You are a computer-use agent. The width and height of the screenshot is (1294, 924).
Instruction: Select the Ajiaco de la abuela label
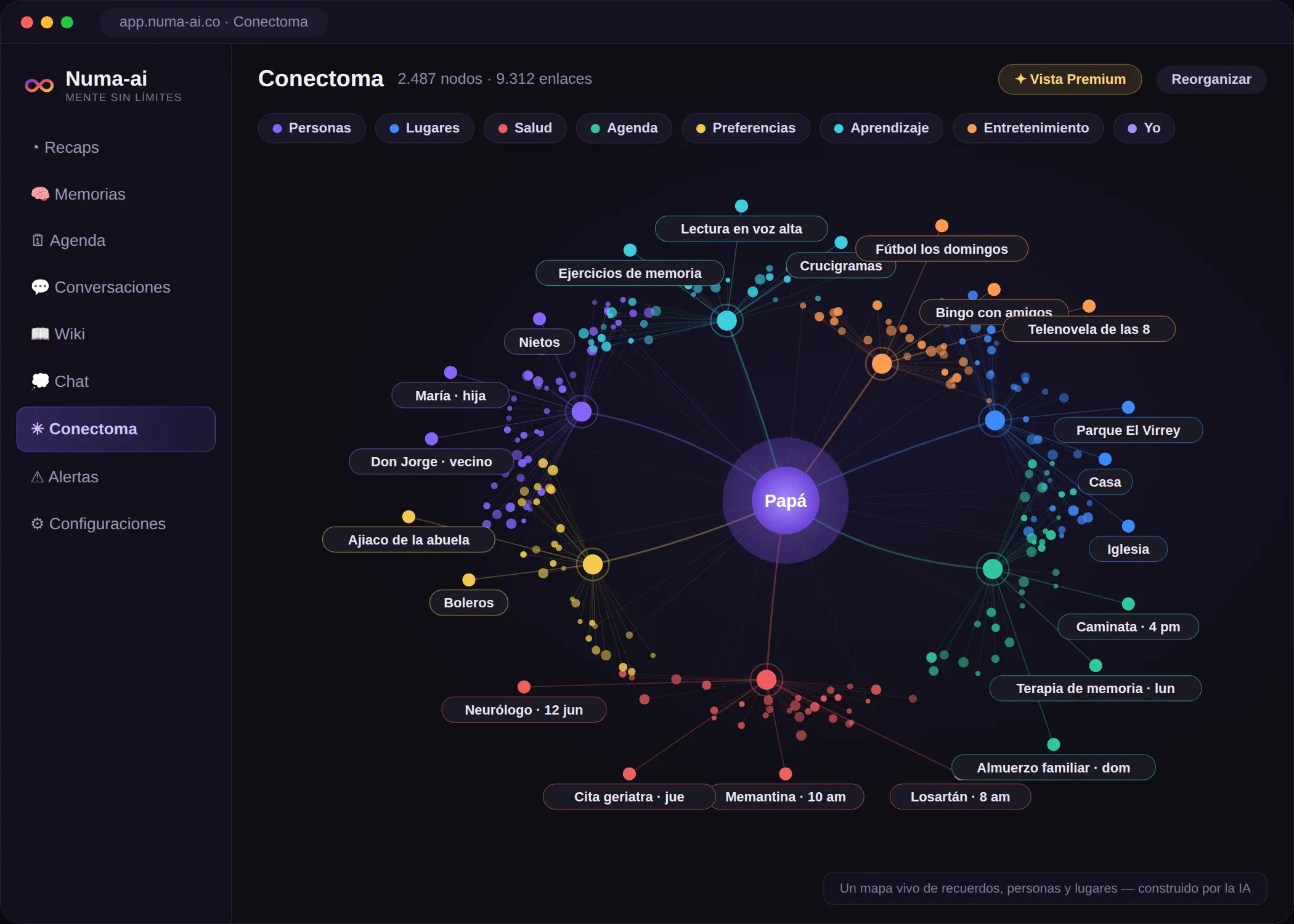[409, 540]
